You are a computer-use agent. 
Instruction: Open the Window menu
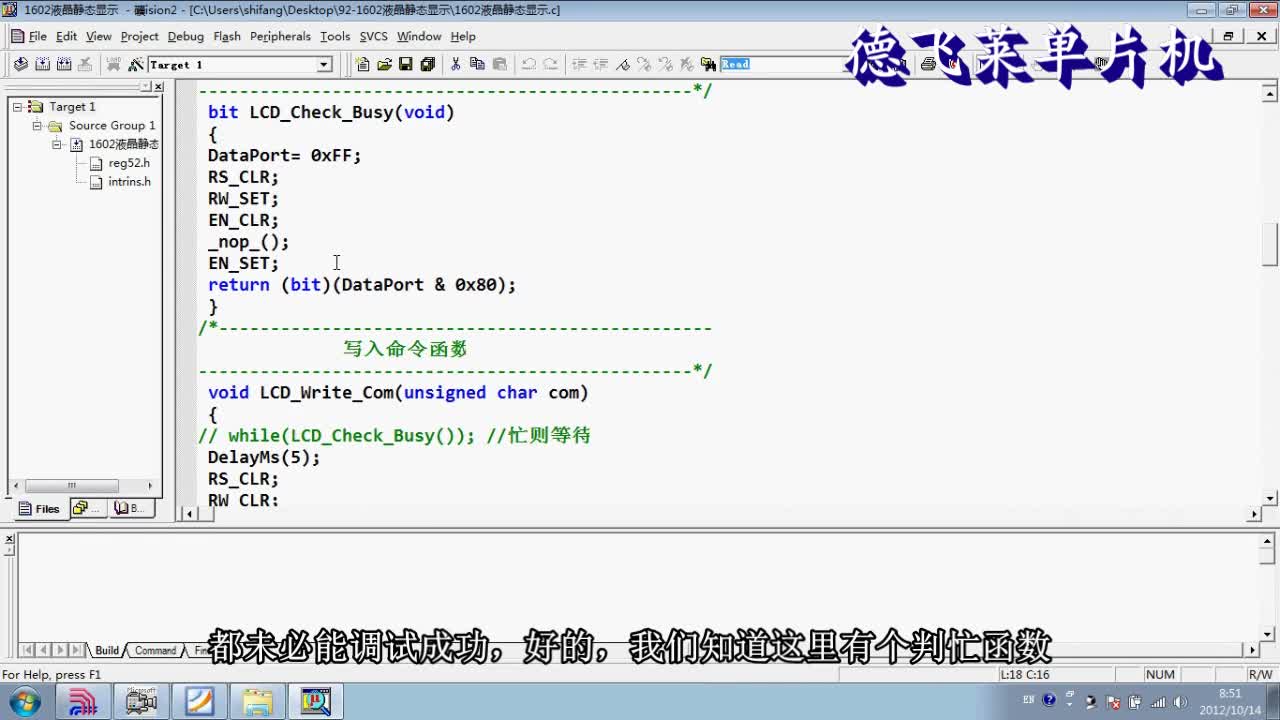point(419,36)
